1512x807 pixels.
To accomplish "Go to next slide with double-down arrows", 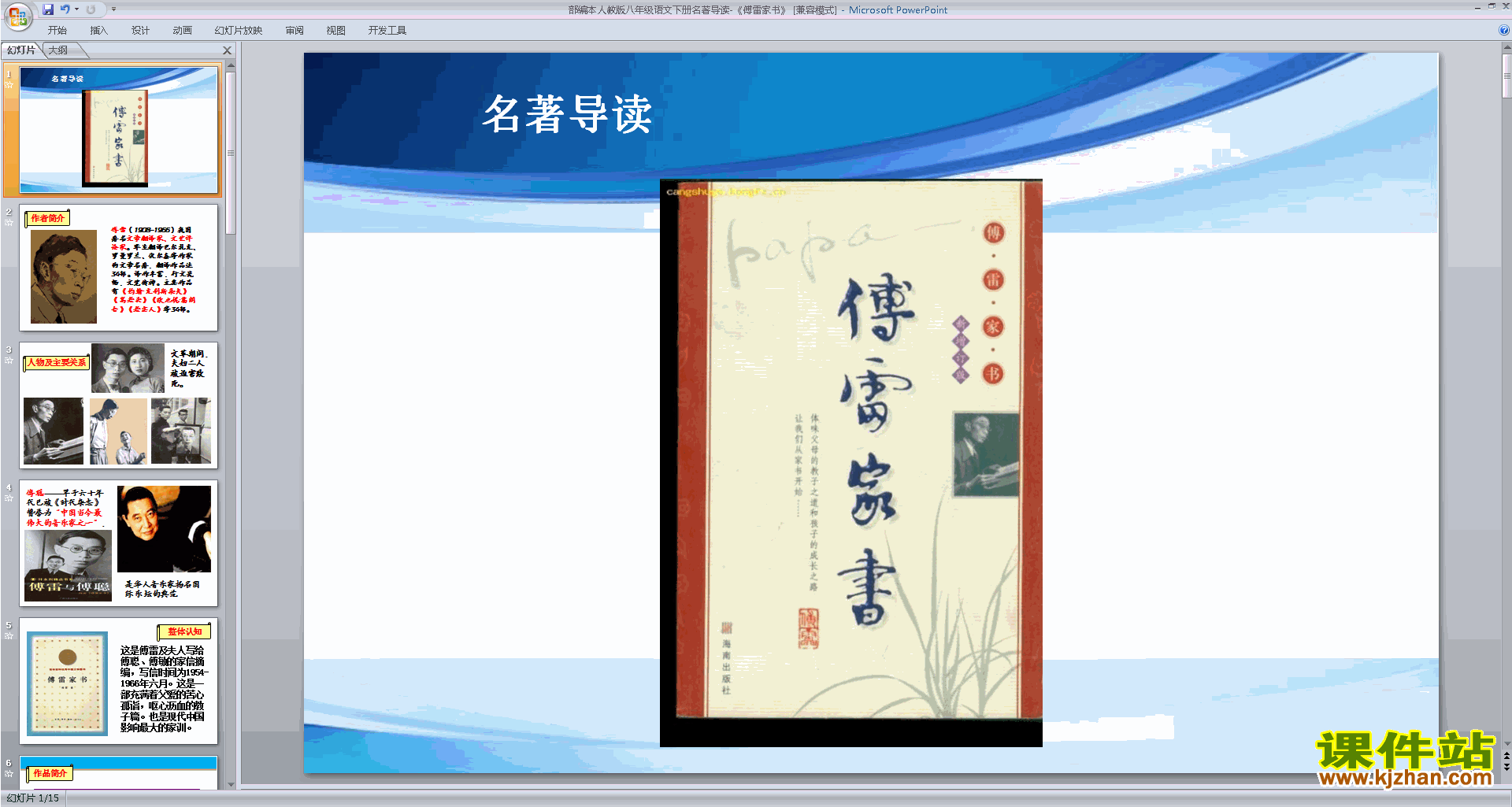I will 1506,768.
